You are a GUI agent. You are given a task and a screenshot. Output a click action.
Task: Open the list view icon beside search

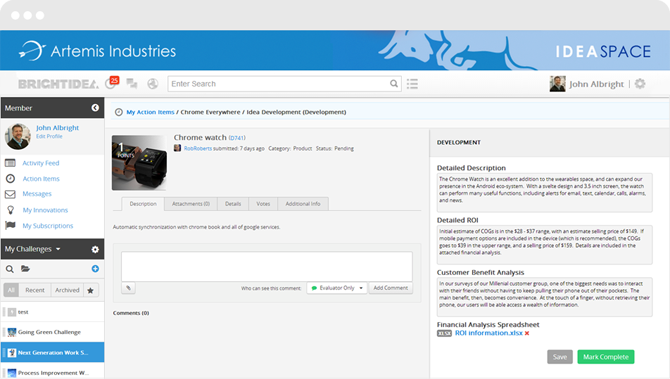(x=412, y=84)
